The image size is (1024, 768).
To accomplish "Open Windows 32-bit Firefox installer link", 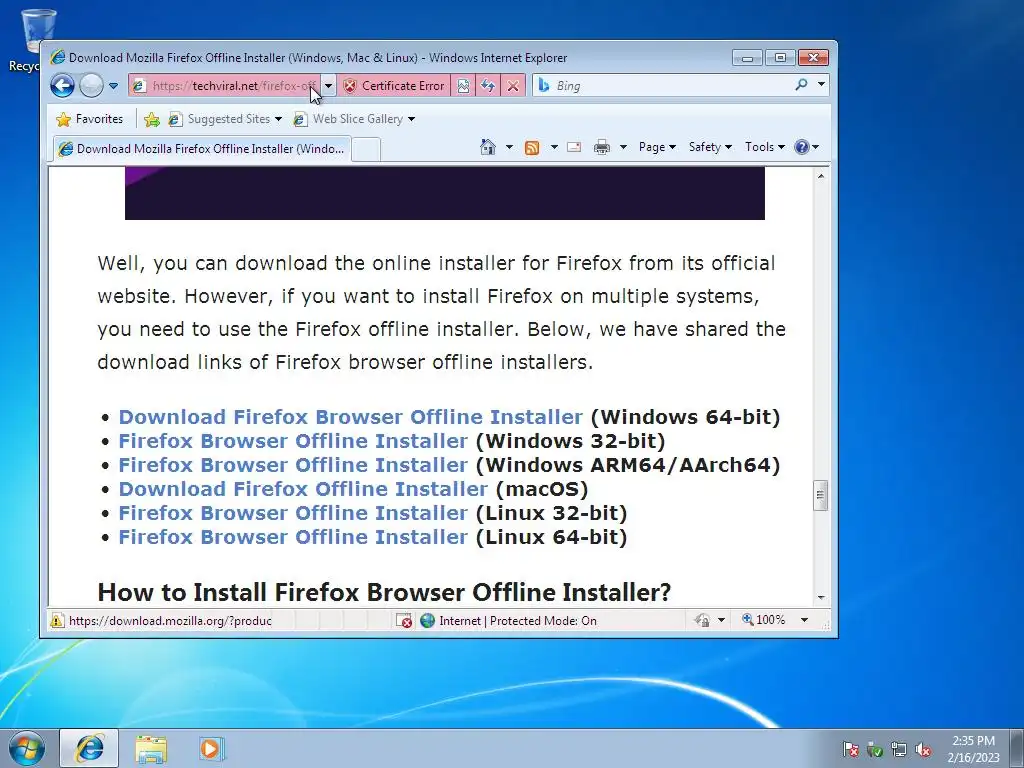I will coord(293,441).
